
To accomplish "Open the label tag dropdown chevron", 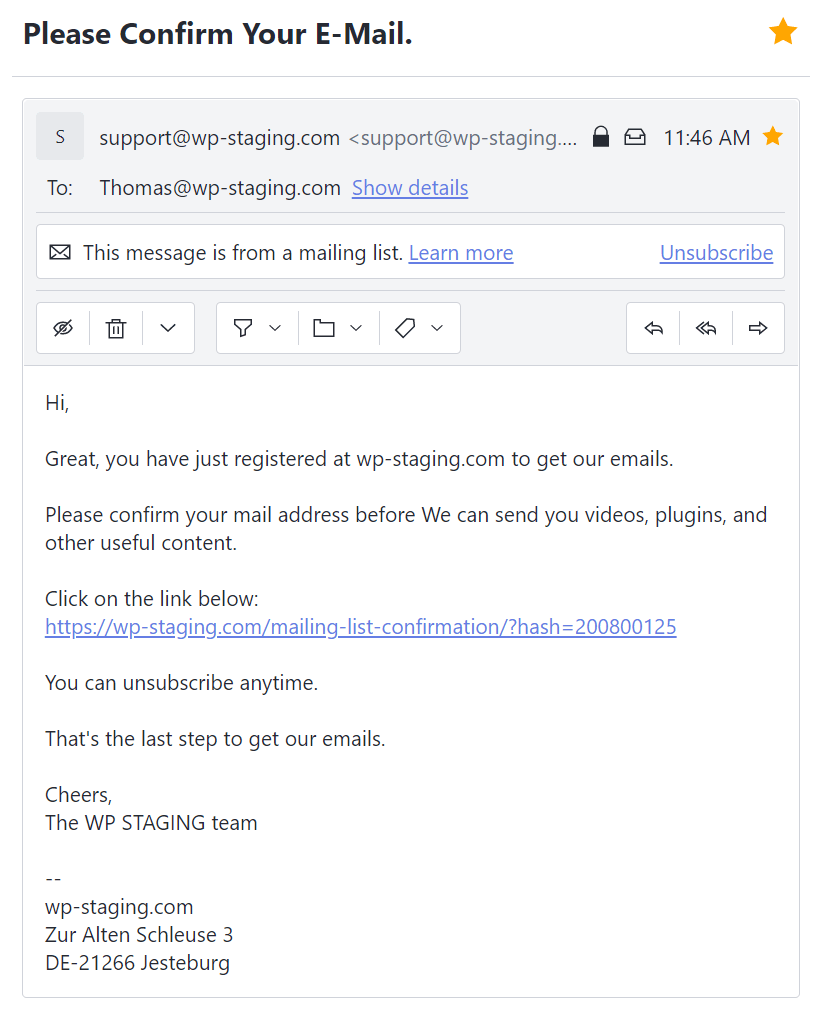I will [x=437, y=328].
